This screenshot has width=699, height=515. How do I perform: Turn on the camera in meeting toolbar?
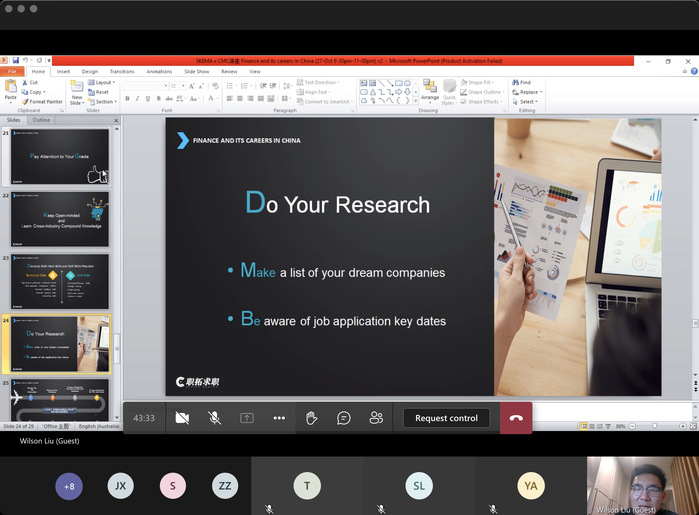point(182,418)
